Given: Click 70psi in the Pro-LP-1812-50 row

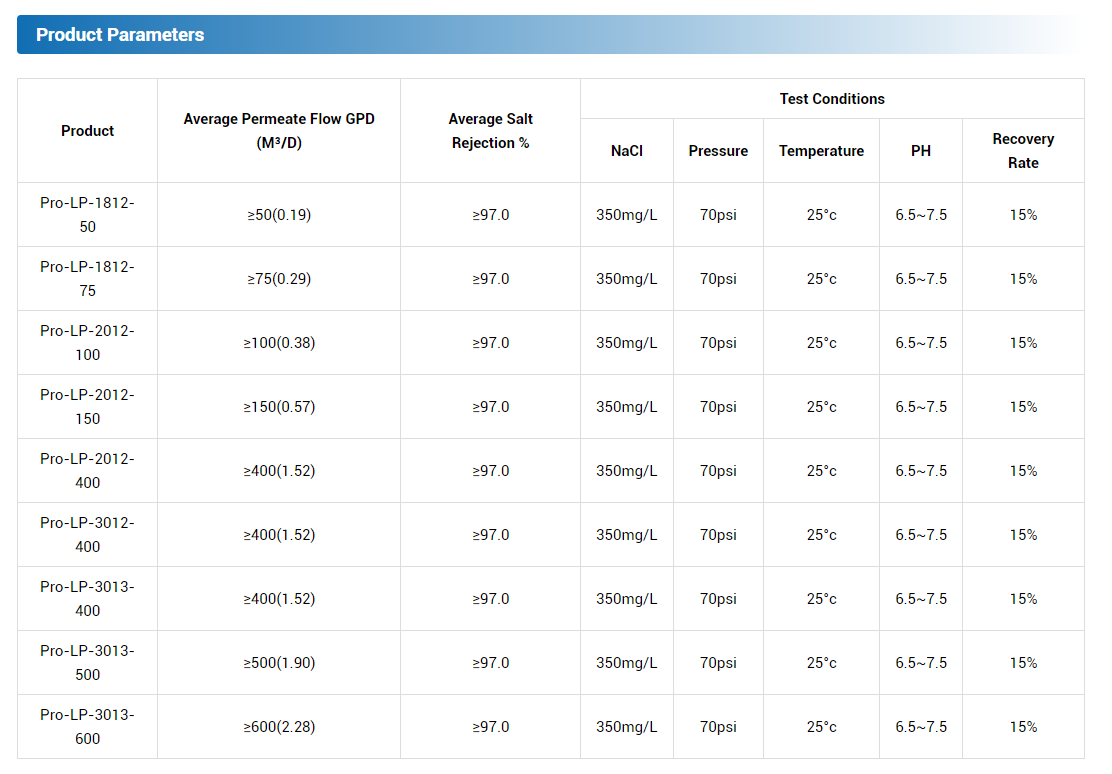Looking at the screenshot, I should [718, 214].
